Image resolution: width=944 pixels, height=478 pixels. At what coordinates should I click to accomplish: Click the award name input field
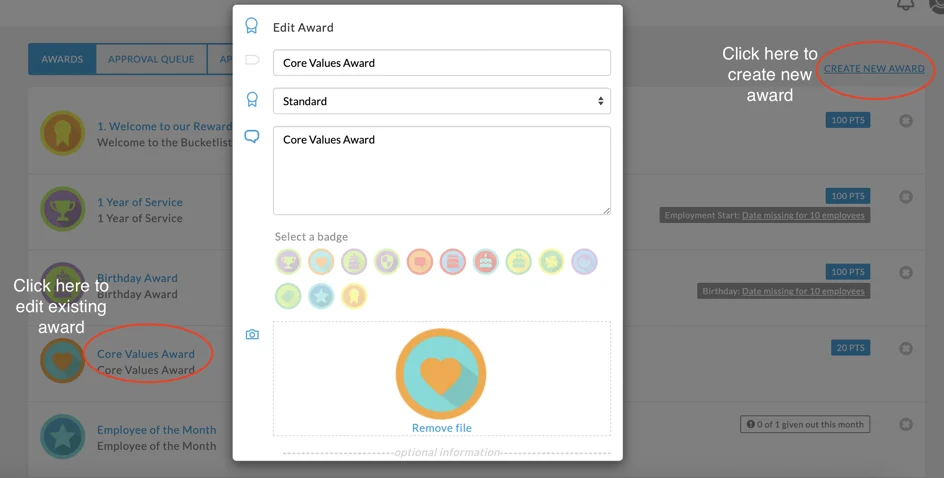[441, 63]
